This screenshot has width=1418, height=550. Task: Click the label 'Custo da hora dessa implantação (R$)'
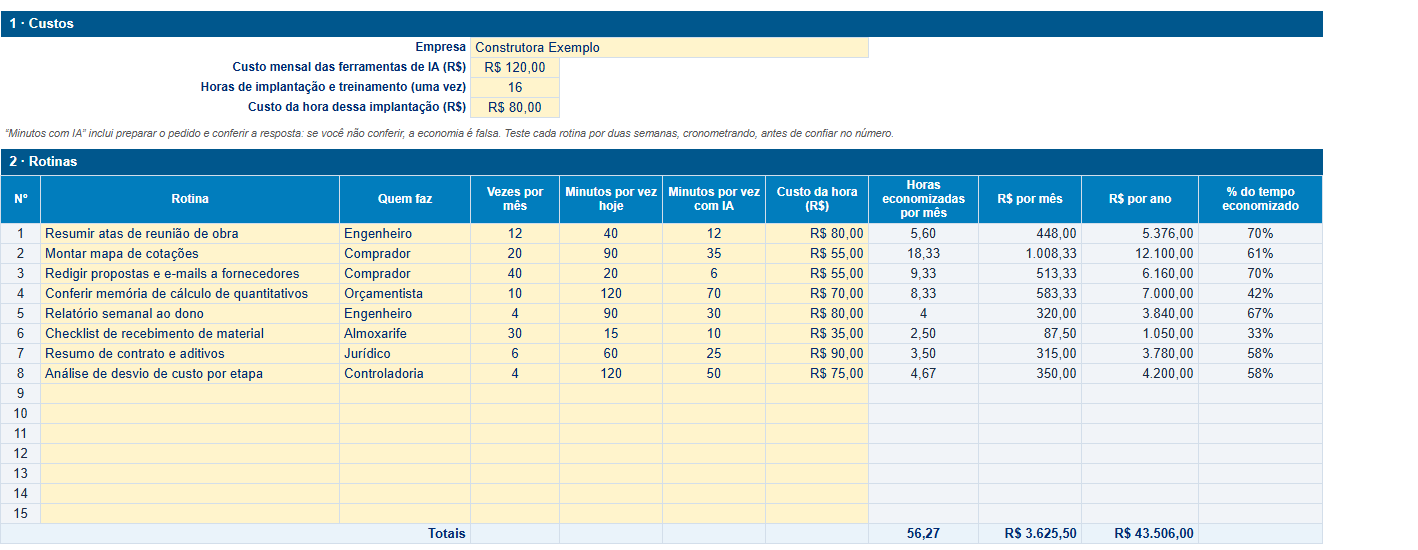tap(357, 107)
